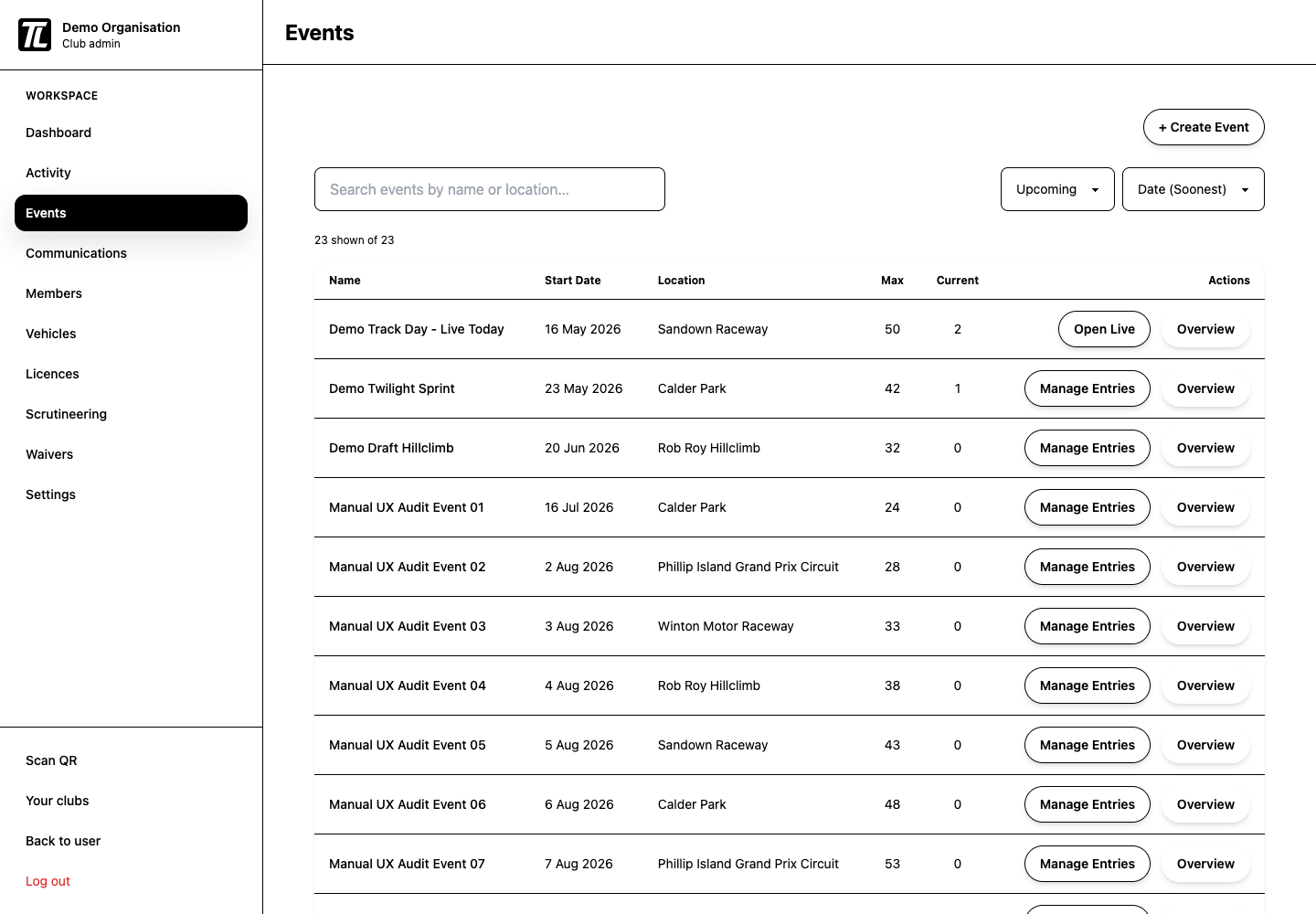This screenshot has width=1316, height=914.
Task: Manage Entries for Demo Twilight Sprint
Action: coord(1088,388)
